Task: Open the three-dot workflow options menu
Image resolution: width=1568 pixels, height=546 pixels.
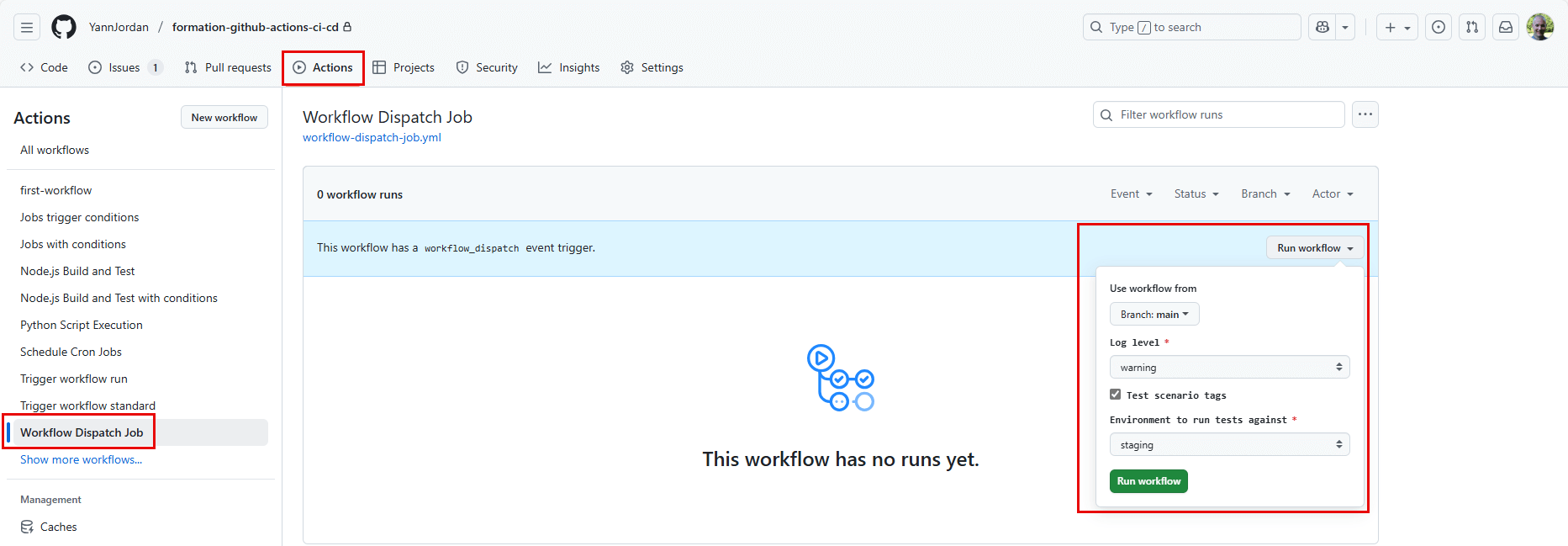Action: click(x=1365, y=114)
